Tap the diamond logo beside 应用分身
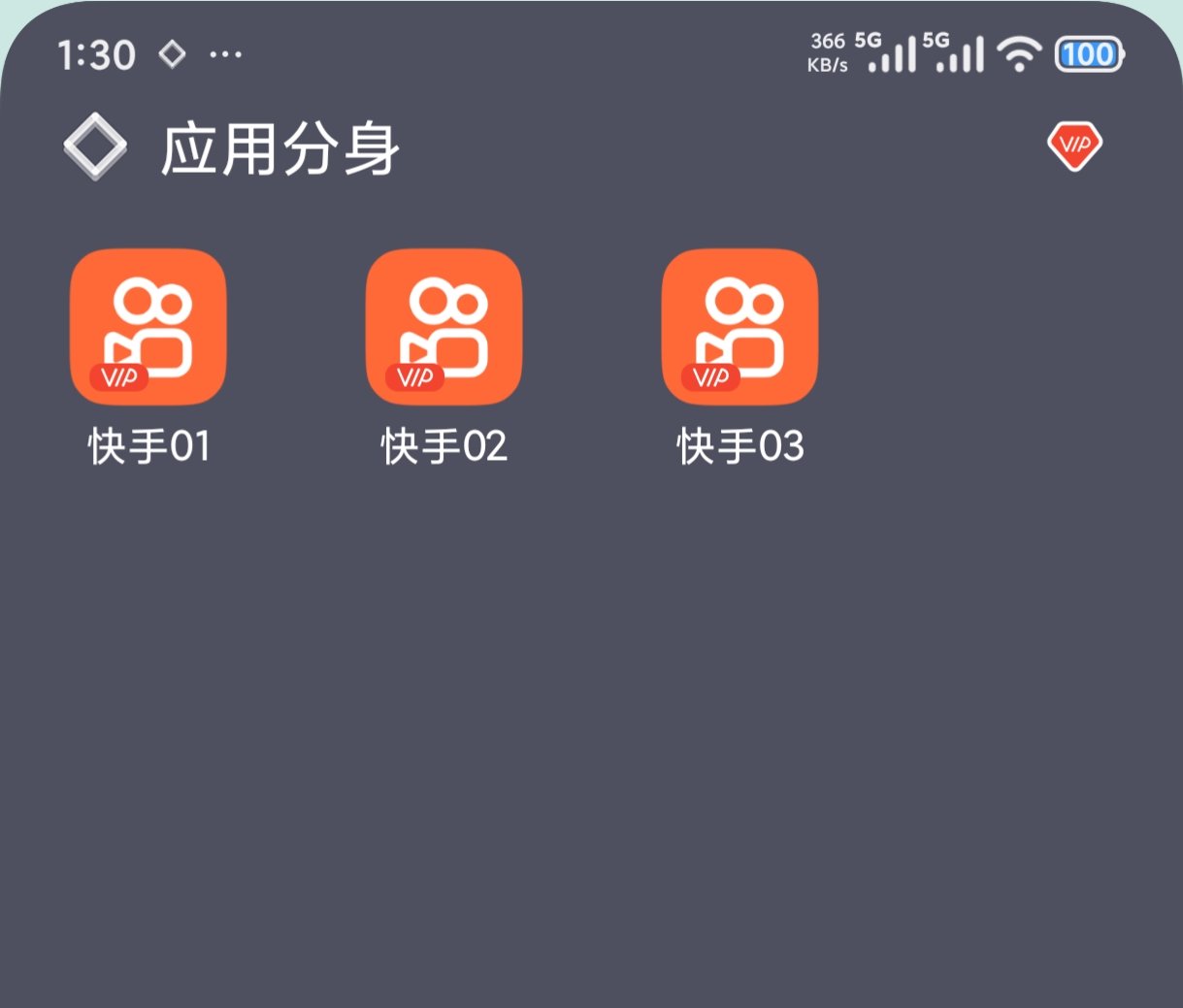Image resolution: width=1183 pixels, height=1008 pixels. pyautogui.click(x=95, y=147)
